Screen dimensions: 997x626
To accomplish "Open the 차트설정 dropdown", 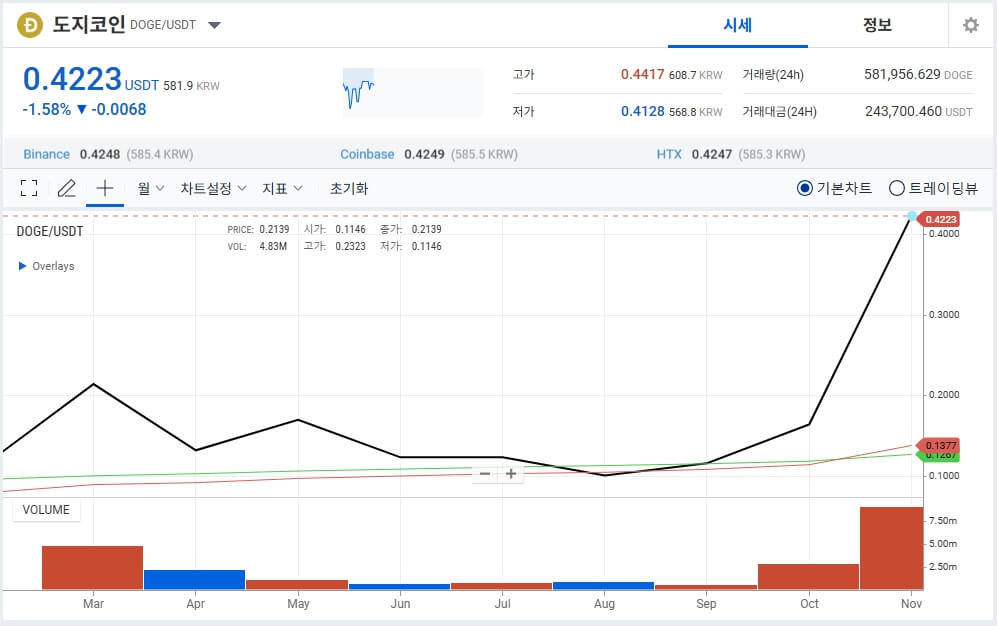I will pyautogui.click(x=213, y=188).
